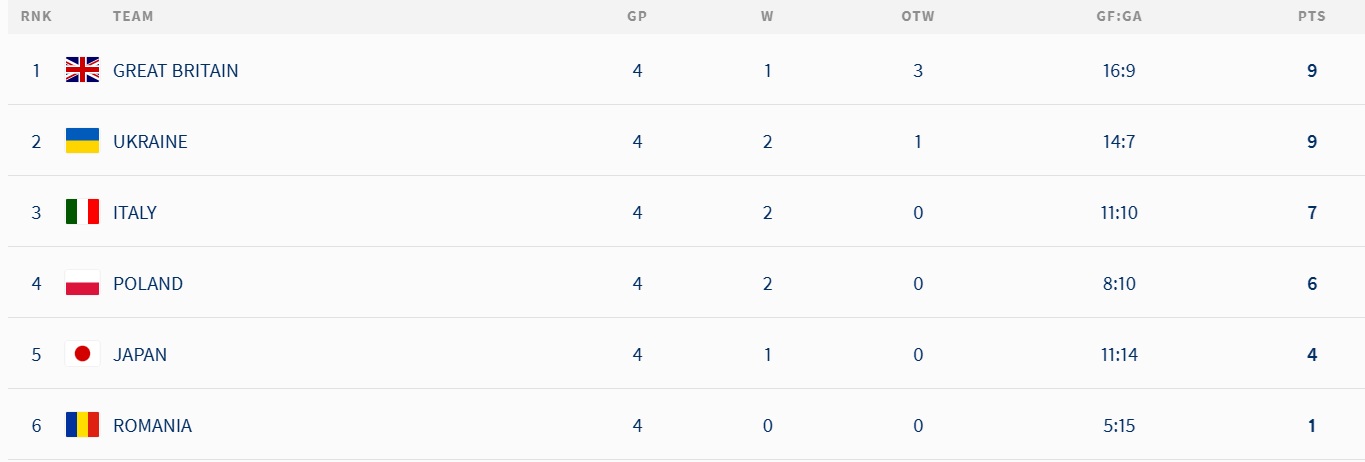
Task: Click the RNK column header
Action: (x=36, y=17)
